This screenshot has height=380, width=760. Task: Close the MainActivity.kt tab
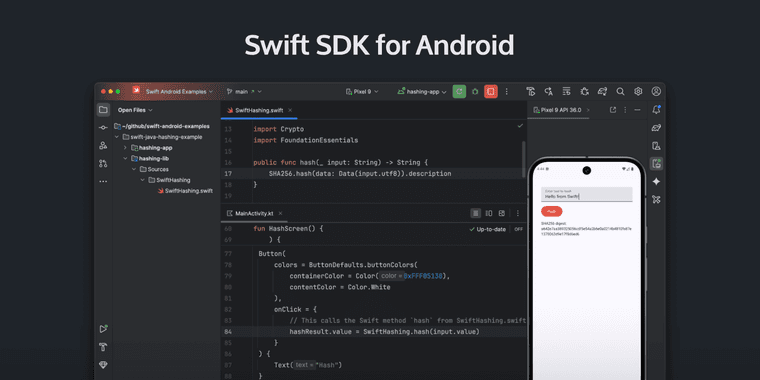(x=280, y=213)
